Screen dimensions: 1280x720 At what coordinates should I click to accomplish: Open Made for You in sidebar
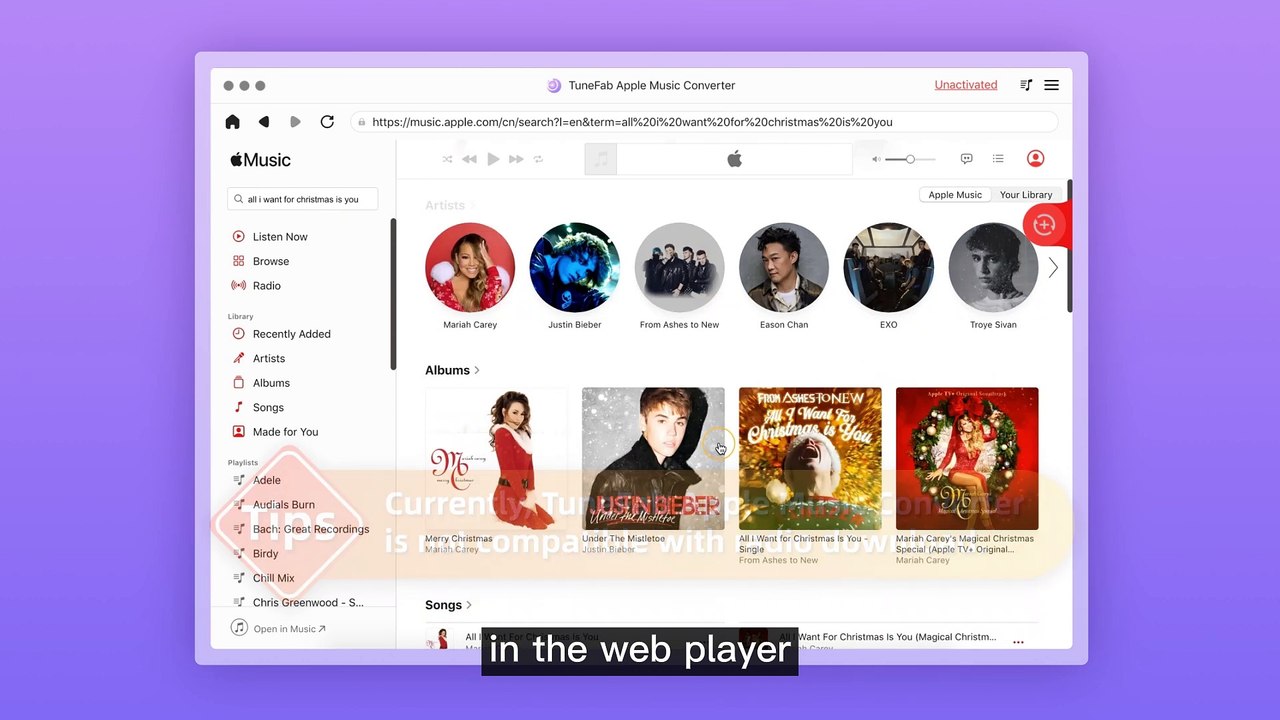[x=285, y=432]
